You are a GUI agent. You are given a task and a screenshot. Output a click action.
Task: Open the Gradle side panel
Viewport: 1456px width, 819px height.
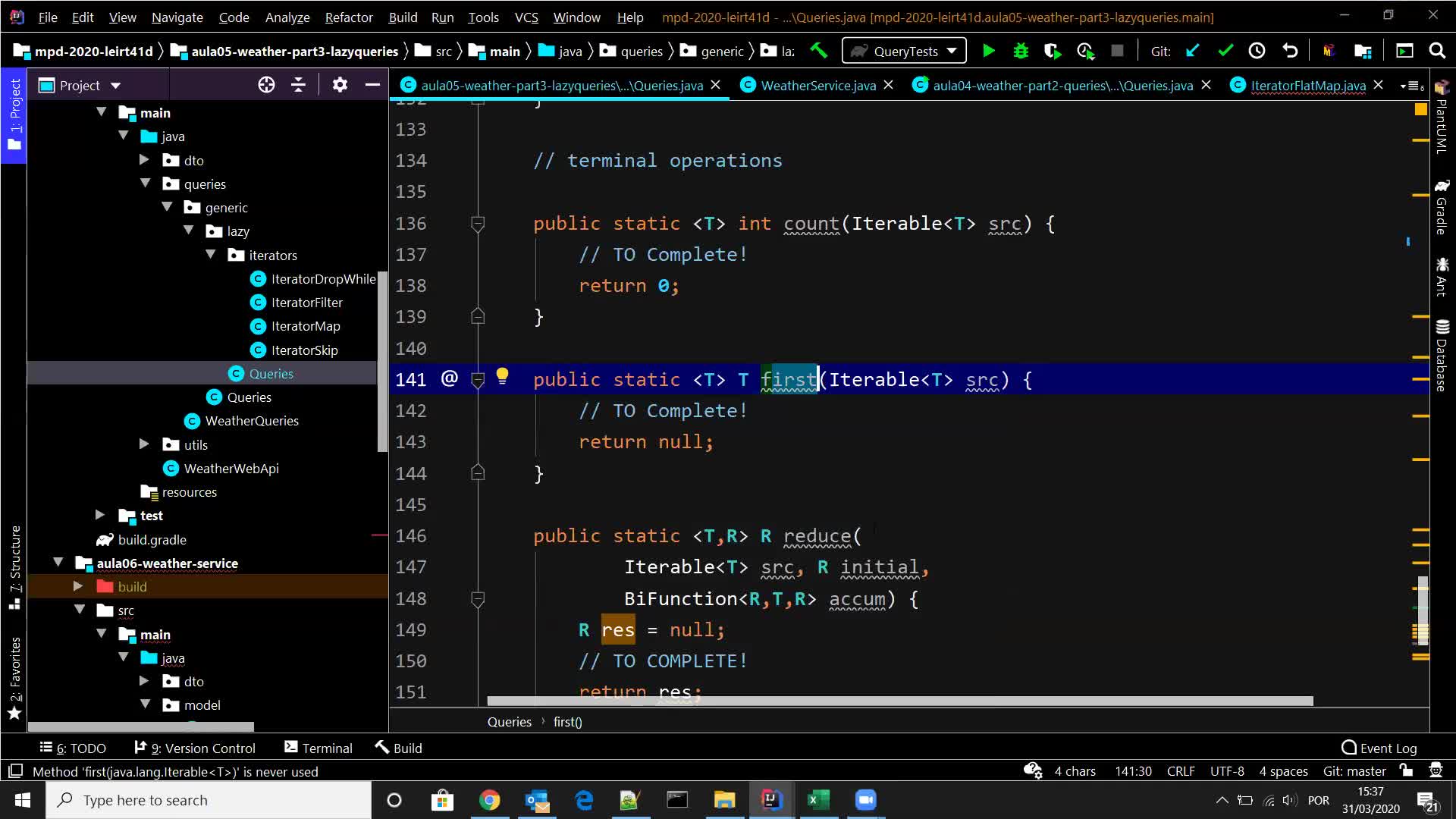point(1442,207)
